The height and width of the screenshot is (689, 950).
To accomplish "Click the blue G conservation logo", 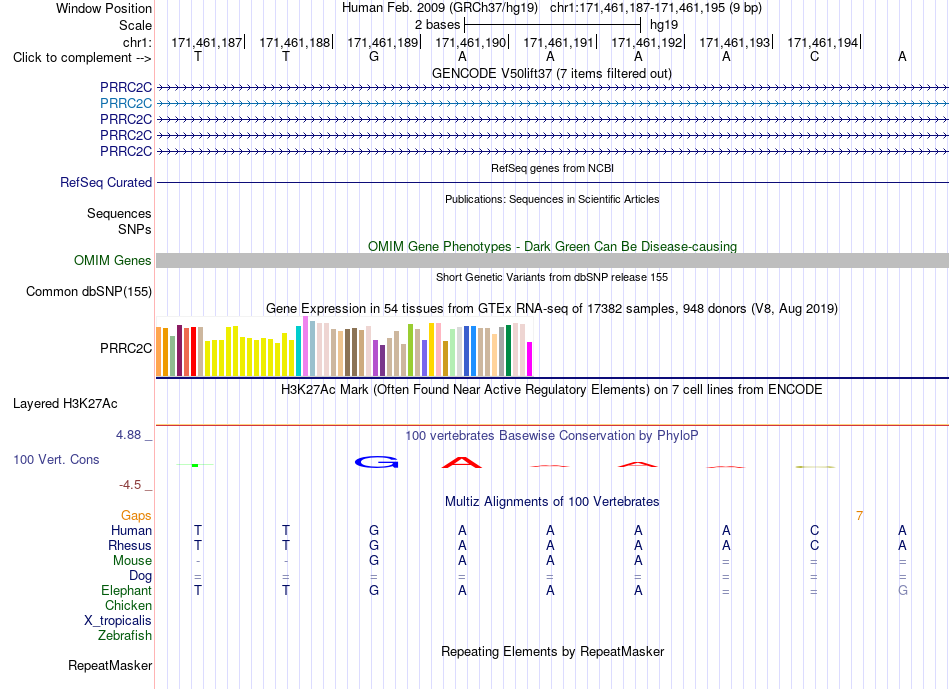I will point(376,462).
